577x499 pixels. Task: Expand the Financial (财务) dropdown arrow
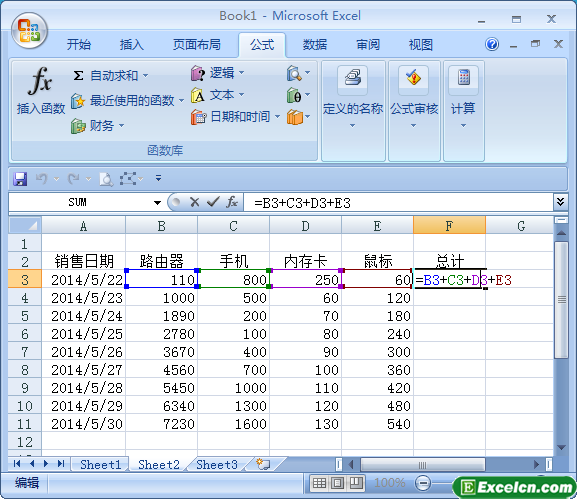click(121, 126)
